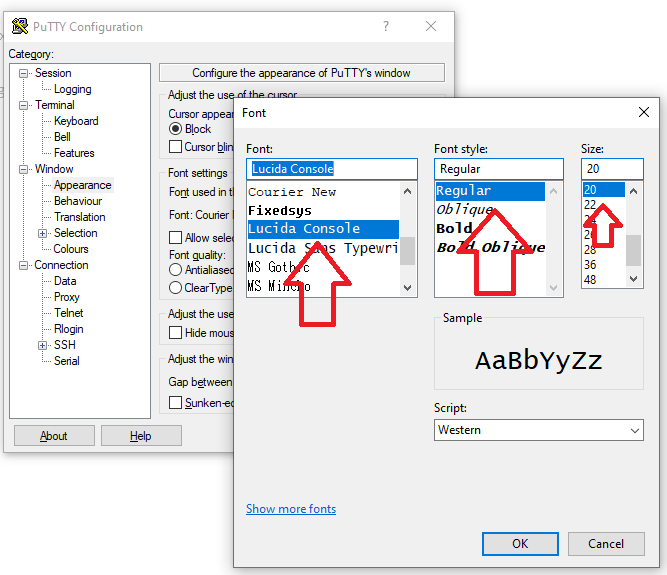Select the Colours category in the tree

pos(71,249)
